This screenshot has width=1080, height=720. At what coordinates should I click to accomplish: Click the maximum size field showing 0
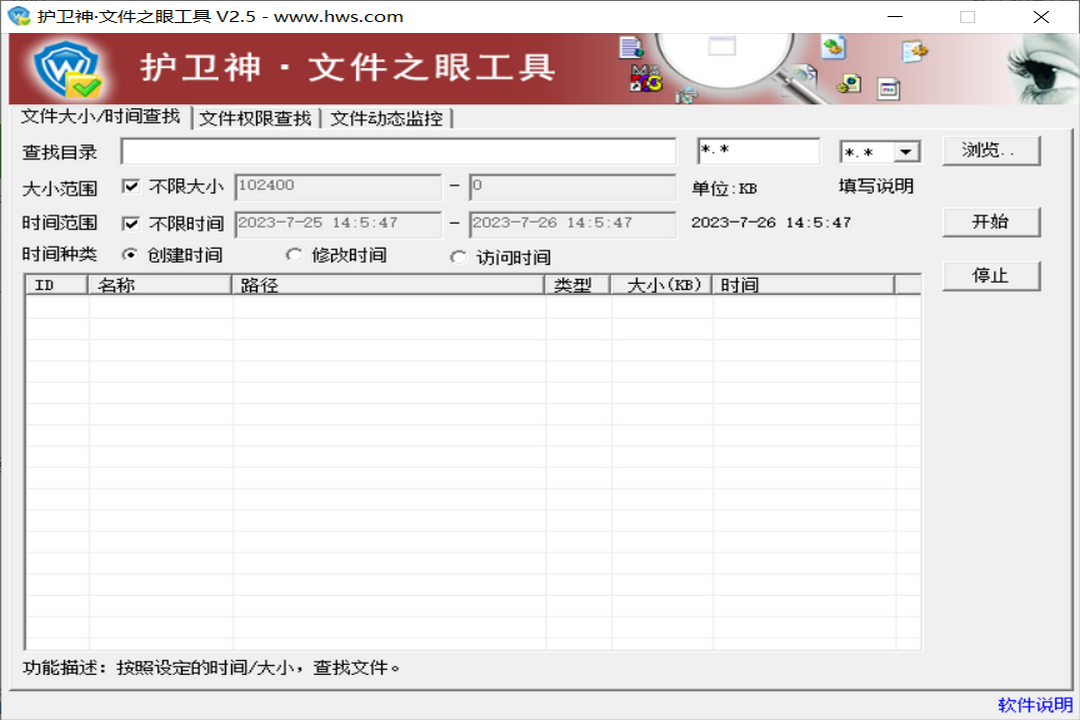pos(572,187)
